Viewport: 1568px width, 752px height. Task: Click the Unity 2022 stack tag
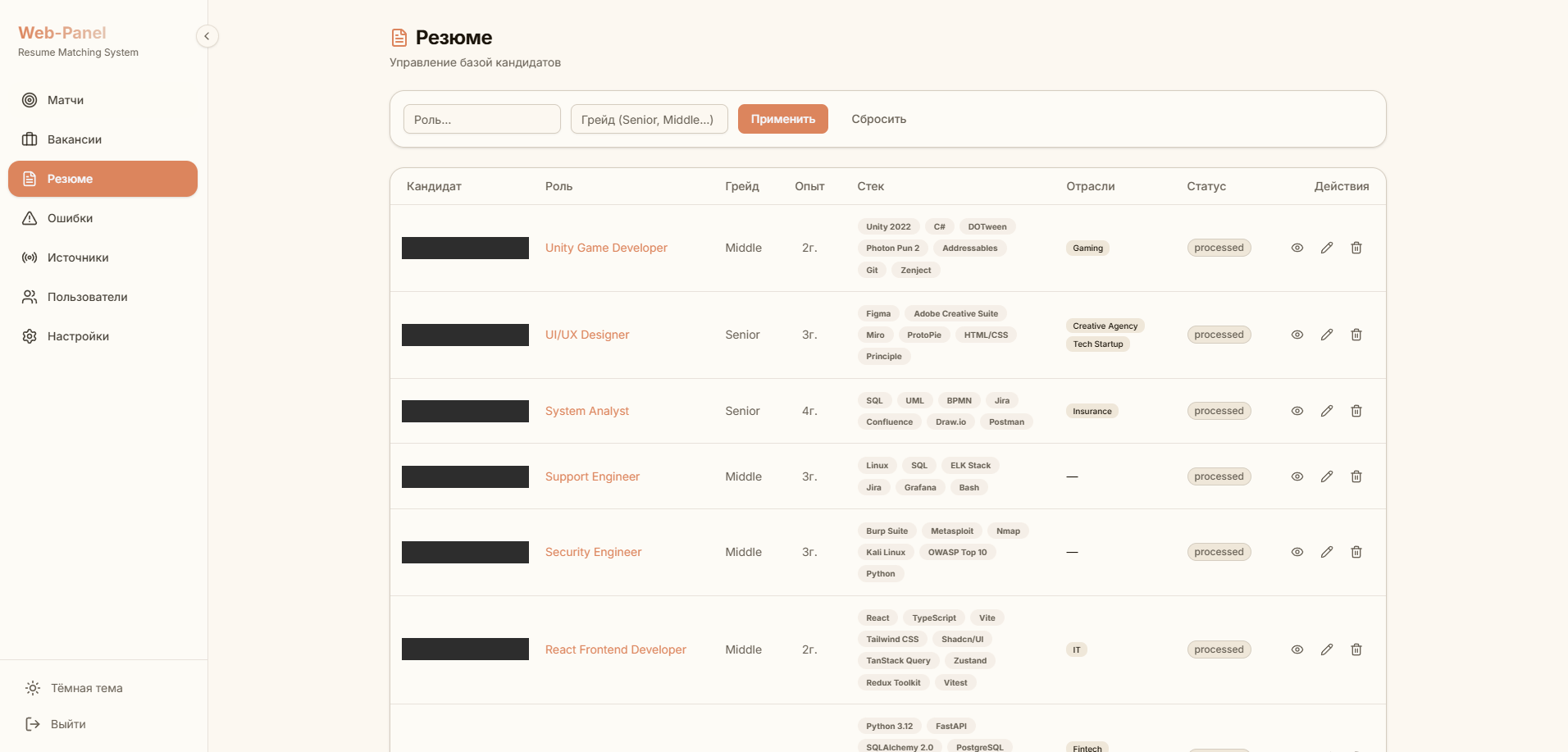click(888, 226)
